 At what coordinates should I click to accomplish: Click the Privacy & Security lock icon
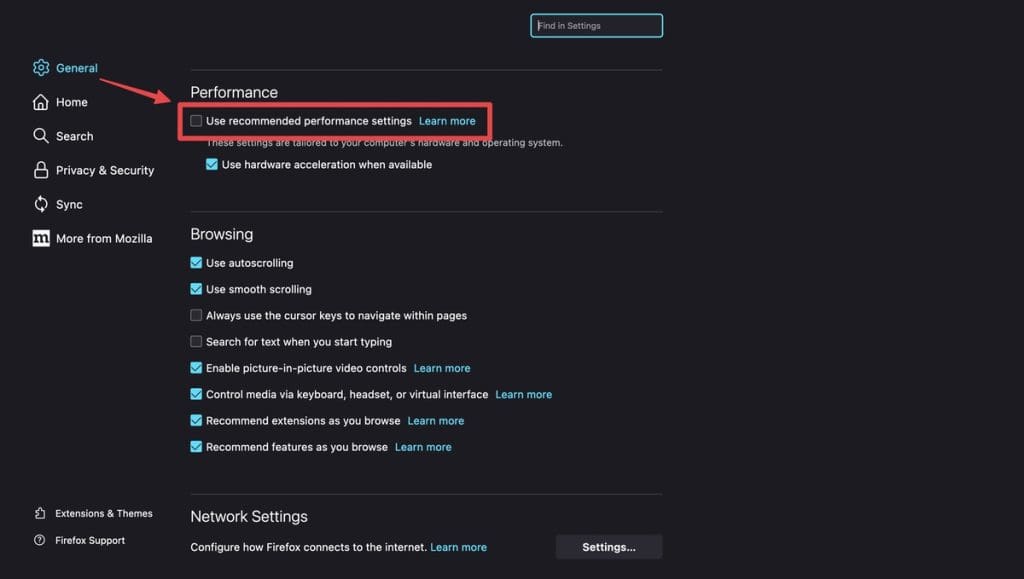click(41, 170)
